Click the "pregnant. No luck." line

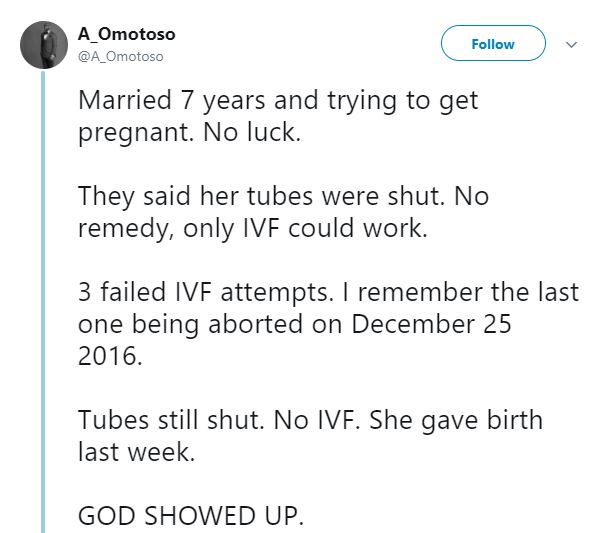(189, 133)
